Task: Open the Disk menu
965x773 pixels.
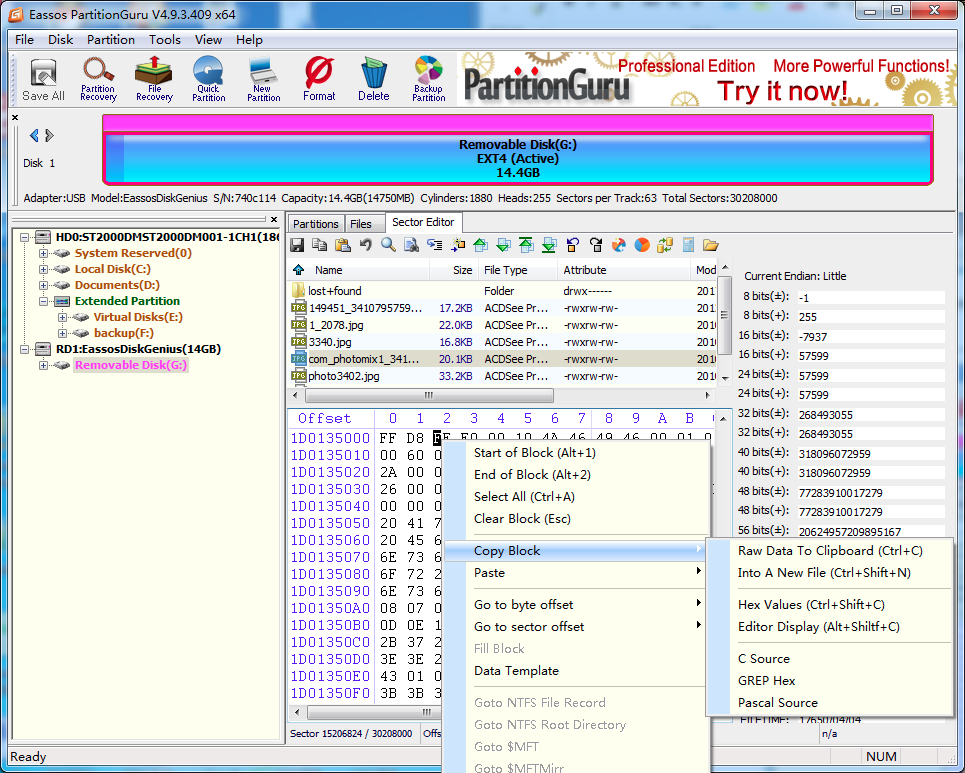Action: (x=60, y=39)
